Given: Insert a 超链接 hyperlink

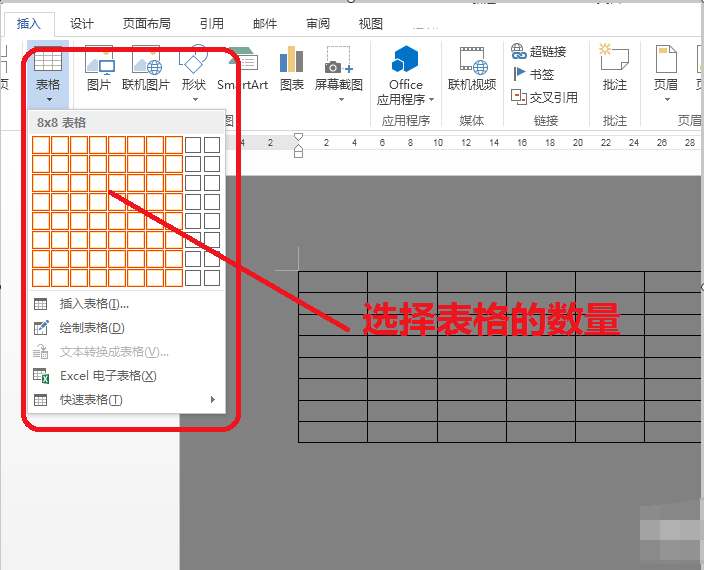Looking at the screenshot, I should coord(538,51).
